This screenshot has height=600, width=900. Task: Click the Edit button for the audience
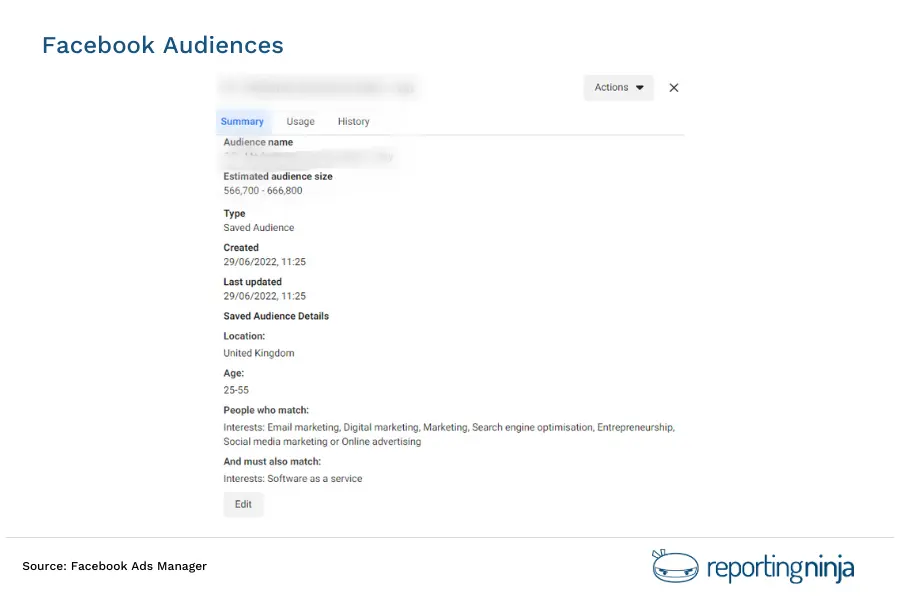click(243, 504)
